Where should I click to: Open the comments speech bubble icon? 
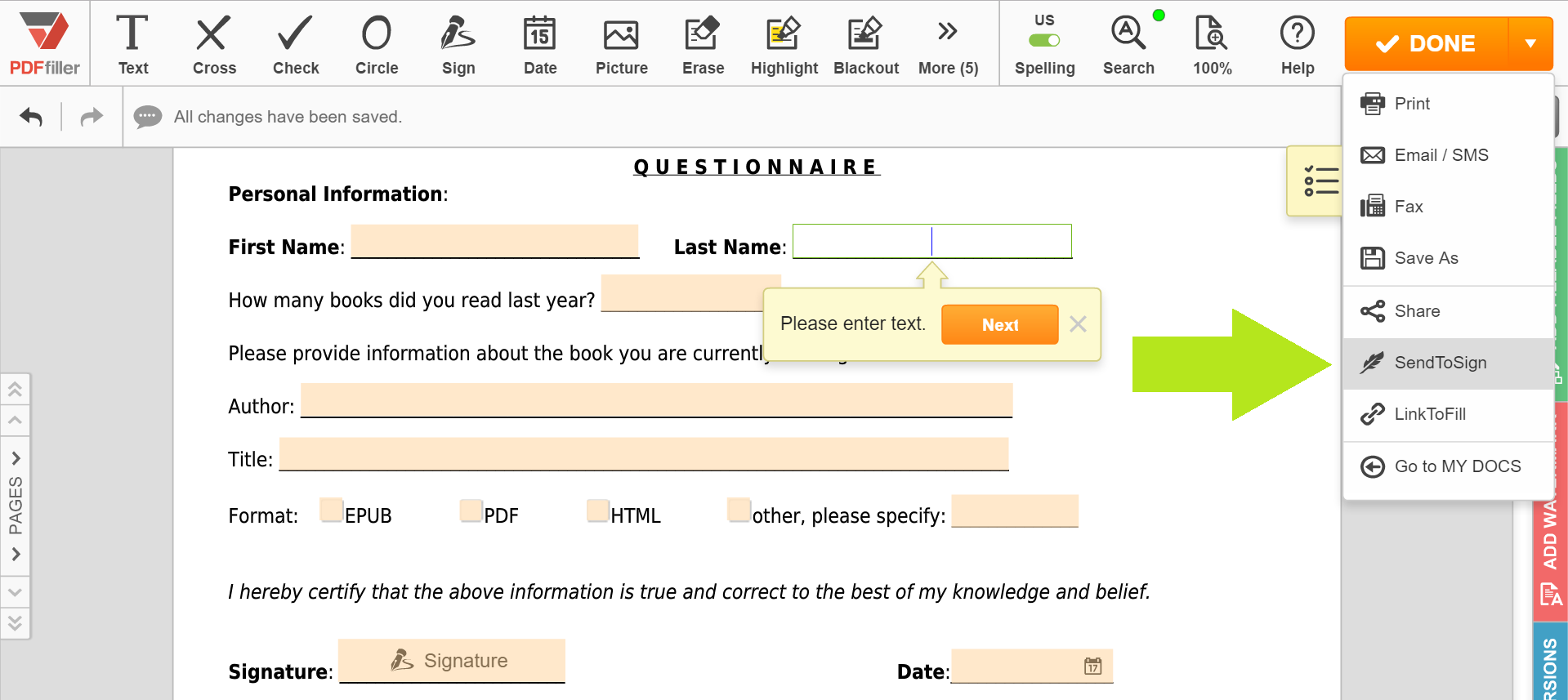tap(148, 117)
